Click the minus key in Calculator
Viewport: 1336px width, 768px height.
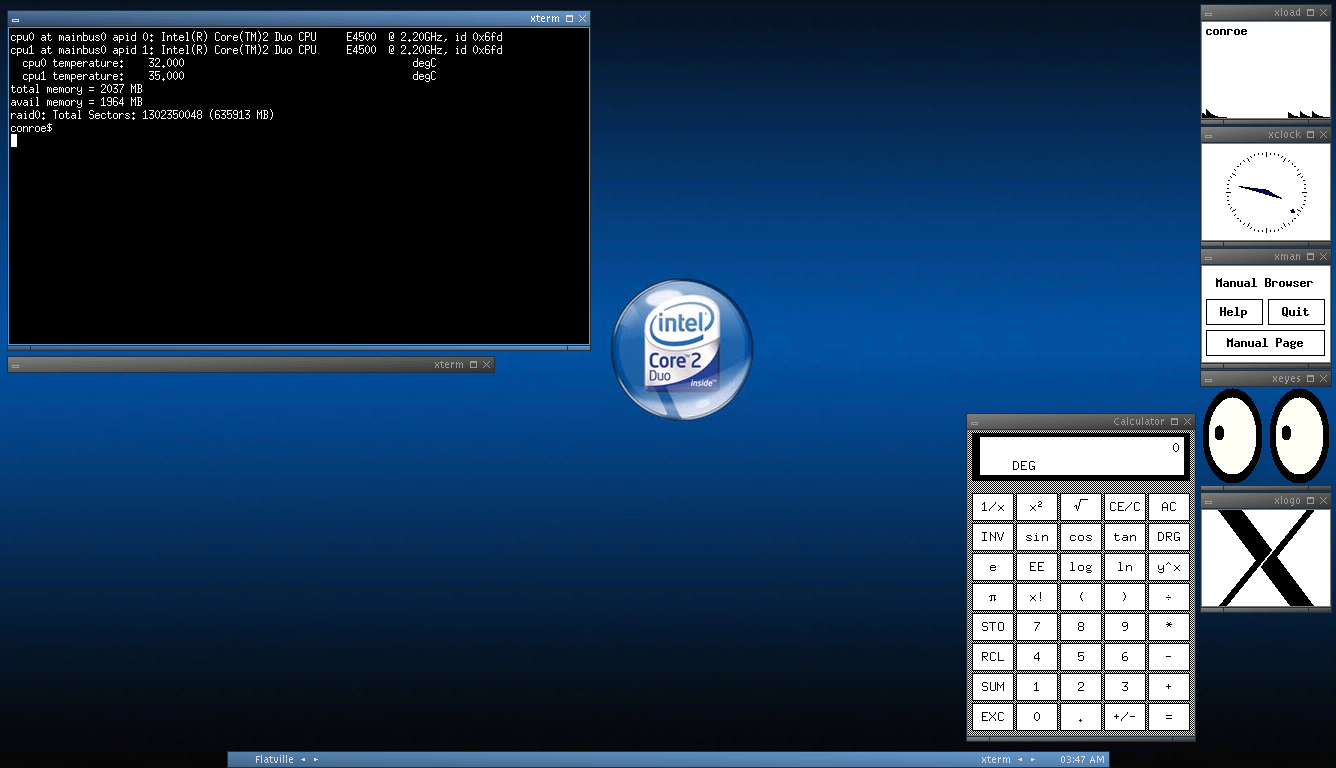point(1169,657)
